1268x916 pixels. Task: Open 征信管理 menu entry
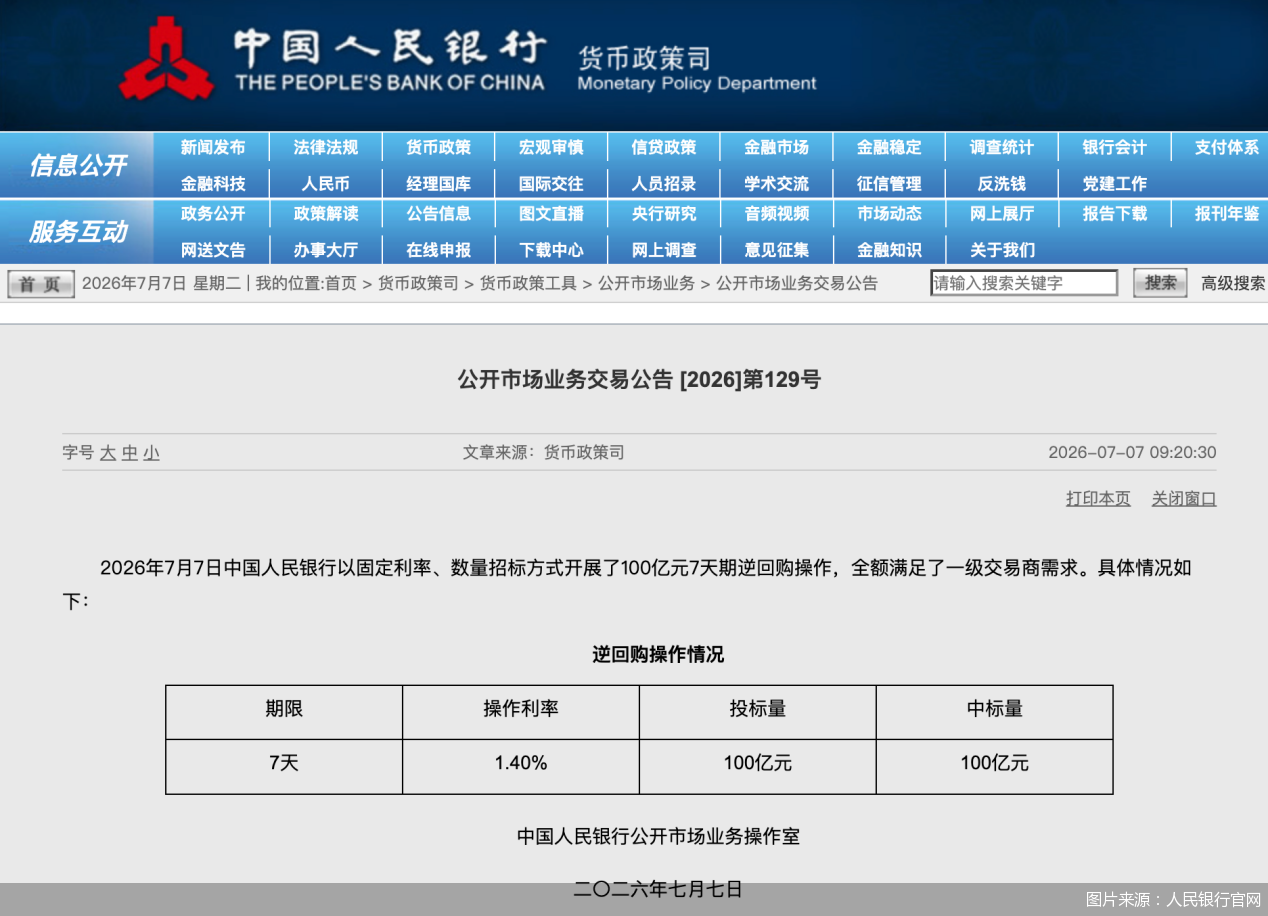[x=889, y=184]
